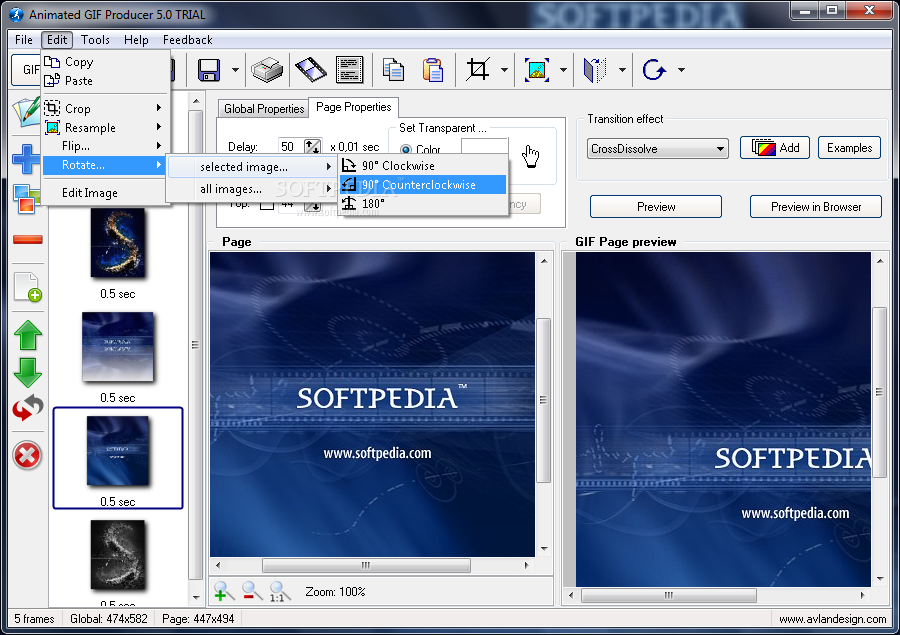Open the dropdown arrow beside Crop
This screenshot has height=635, width=900.
point(504,70)
